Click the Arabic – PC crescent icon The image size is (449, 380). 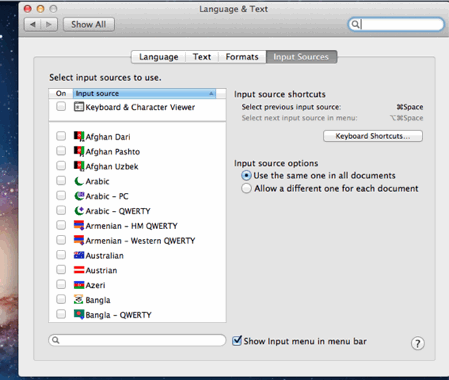point(79,196)
